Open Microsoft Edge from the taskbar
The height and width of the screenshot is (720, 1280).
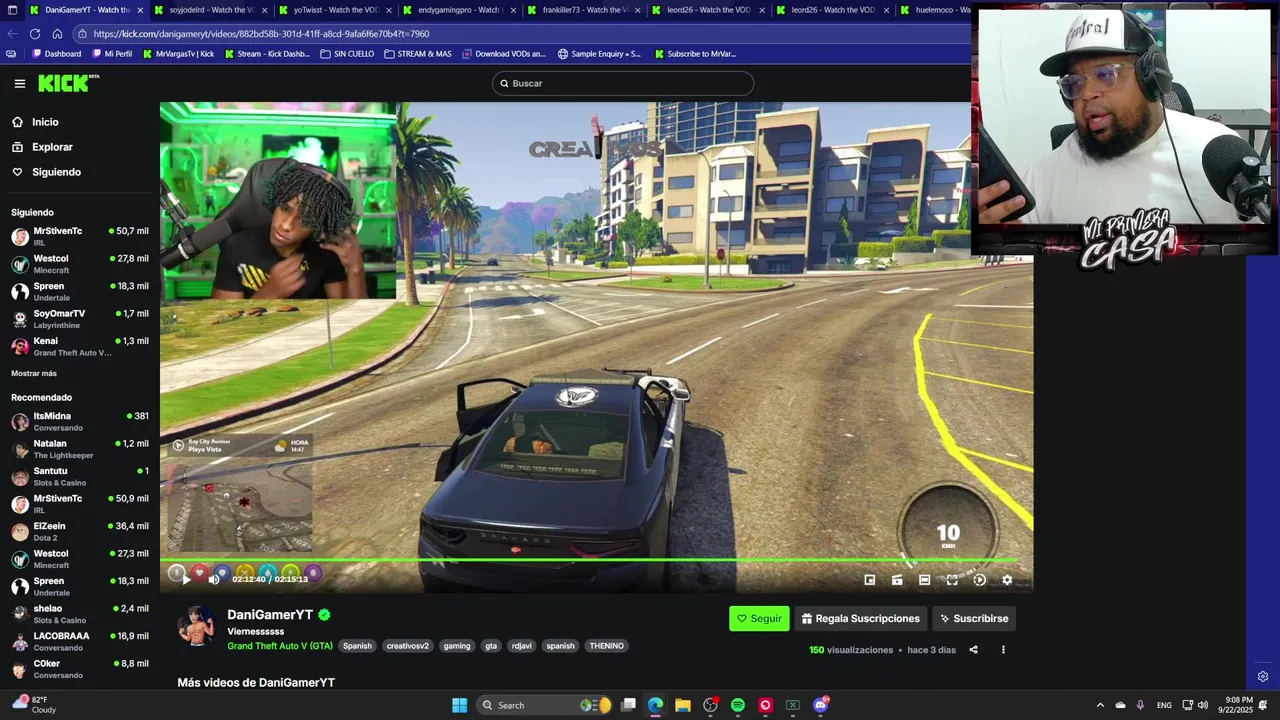tap(655, 705)
